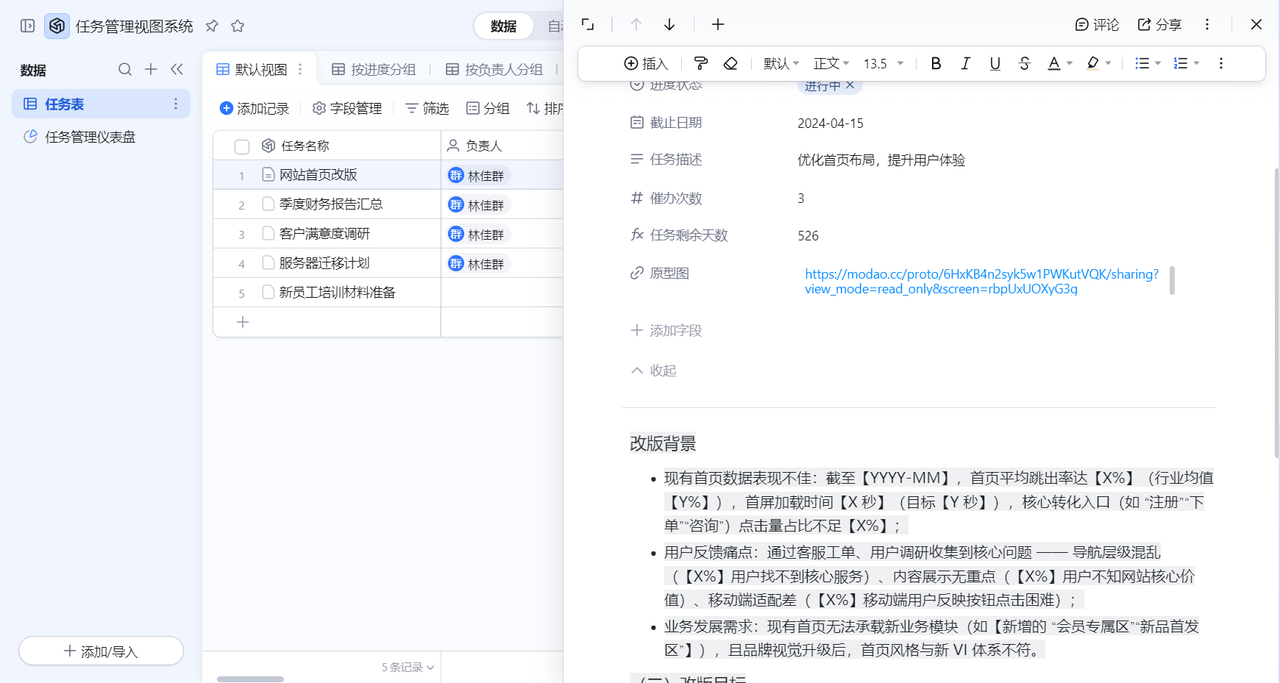Click 添加记录 button

click(254, 108)
